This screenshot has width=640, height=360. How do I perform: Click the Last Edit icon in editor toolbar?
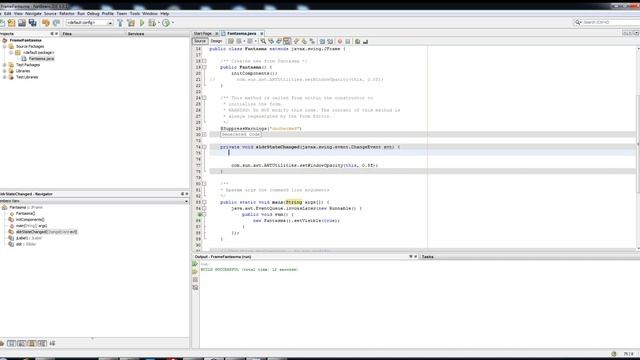tap(231, 41)
